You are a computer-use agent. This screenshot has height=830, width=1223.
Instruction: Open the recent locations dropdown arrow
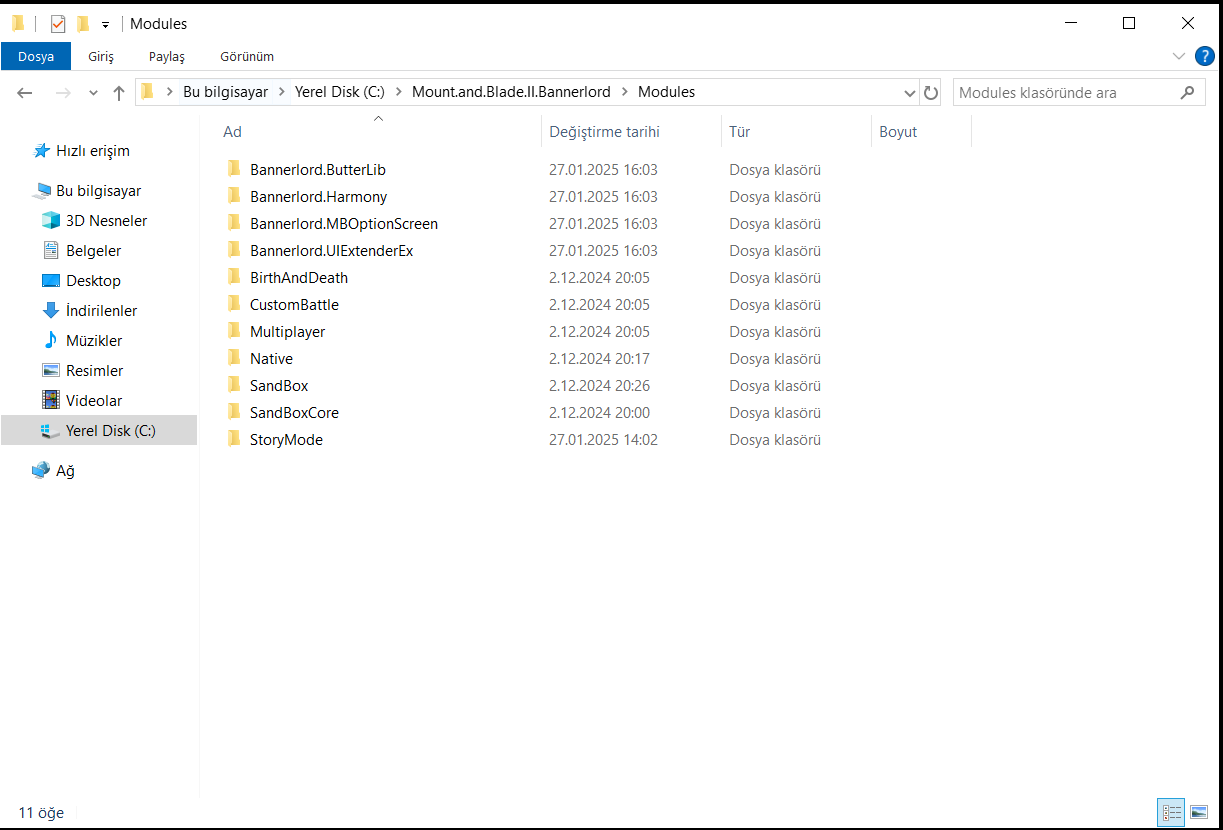click(x=93, y=92)
